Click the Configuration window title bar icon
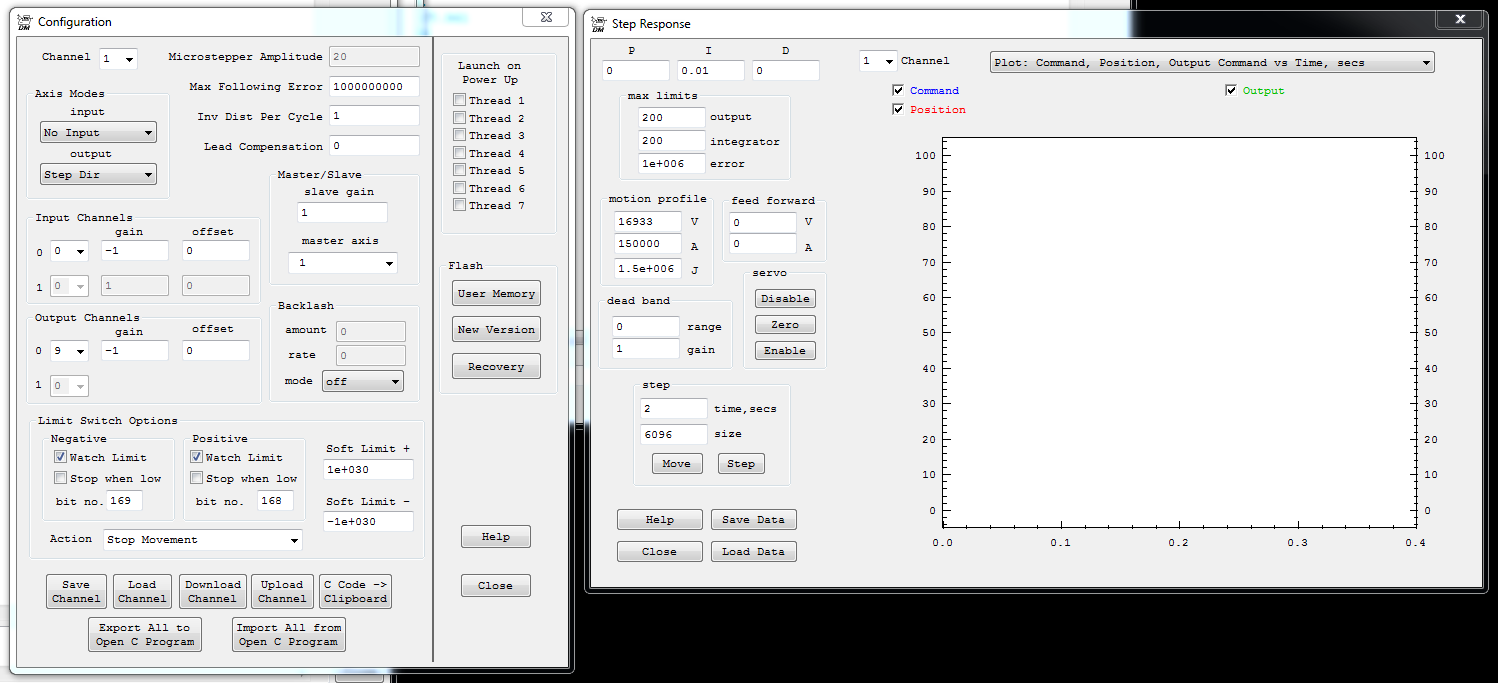 (x=26, y=21)
